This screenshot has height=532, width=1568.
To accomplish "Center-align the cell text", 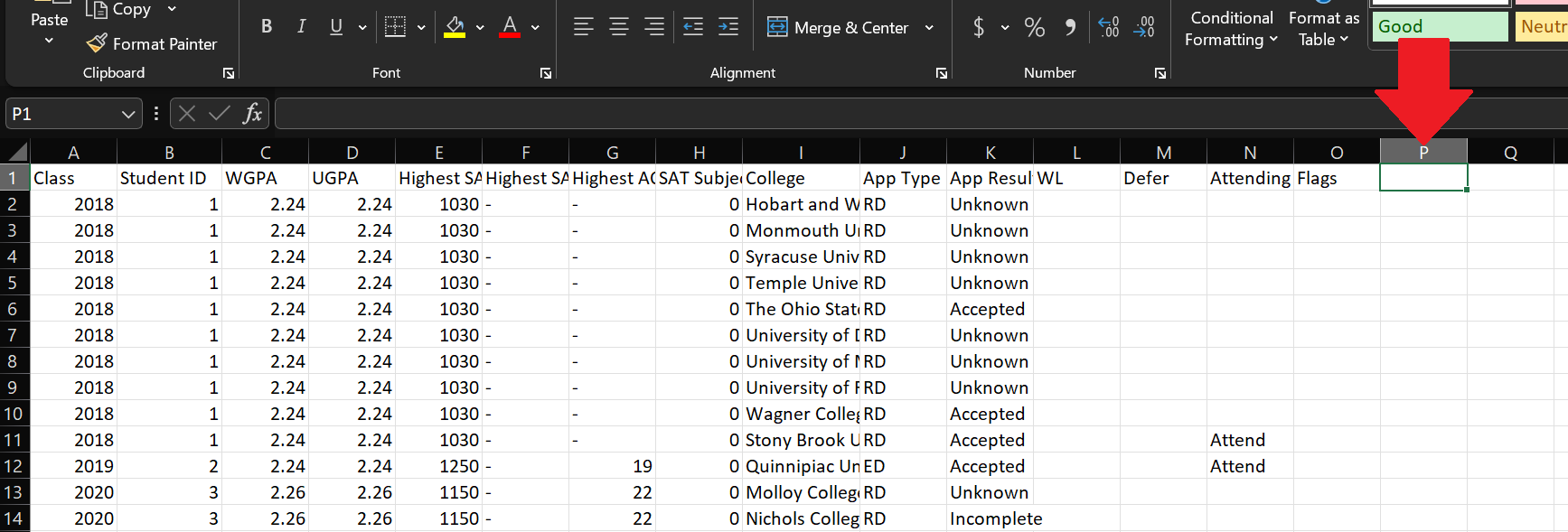I will click(x=619, y=27).
